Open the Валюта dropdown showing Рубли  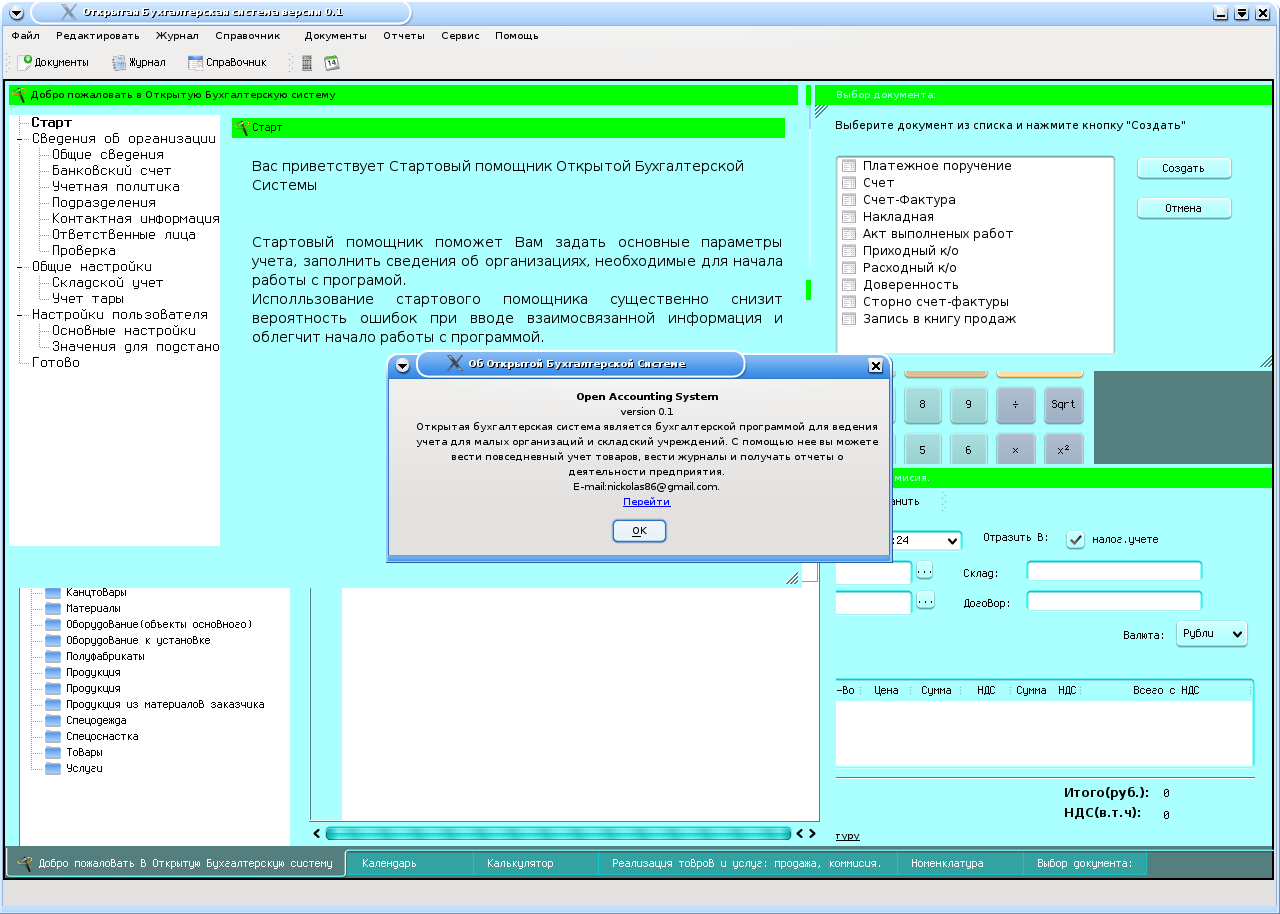point(1210,634)
